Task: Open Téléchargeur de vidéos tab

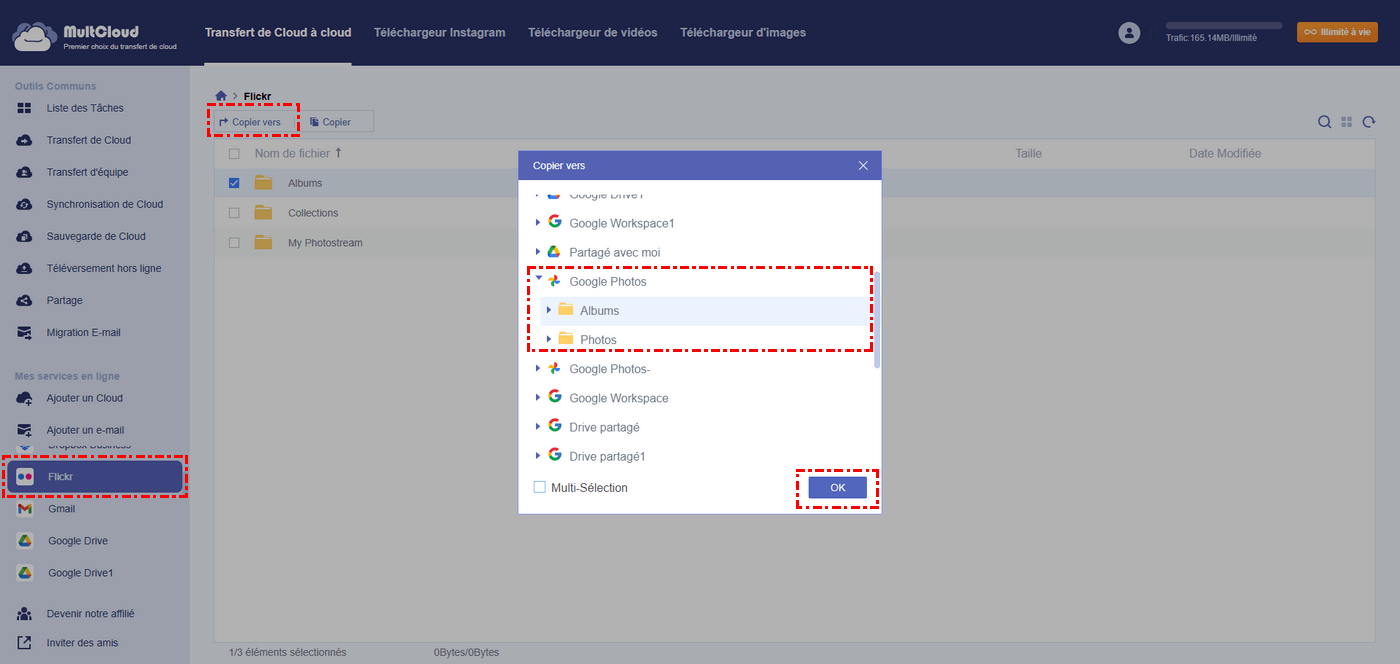Action: pos(593,32)
